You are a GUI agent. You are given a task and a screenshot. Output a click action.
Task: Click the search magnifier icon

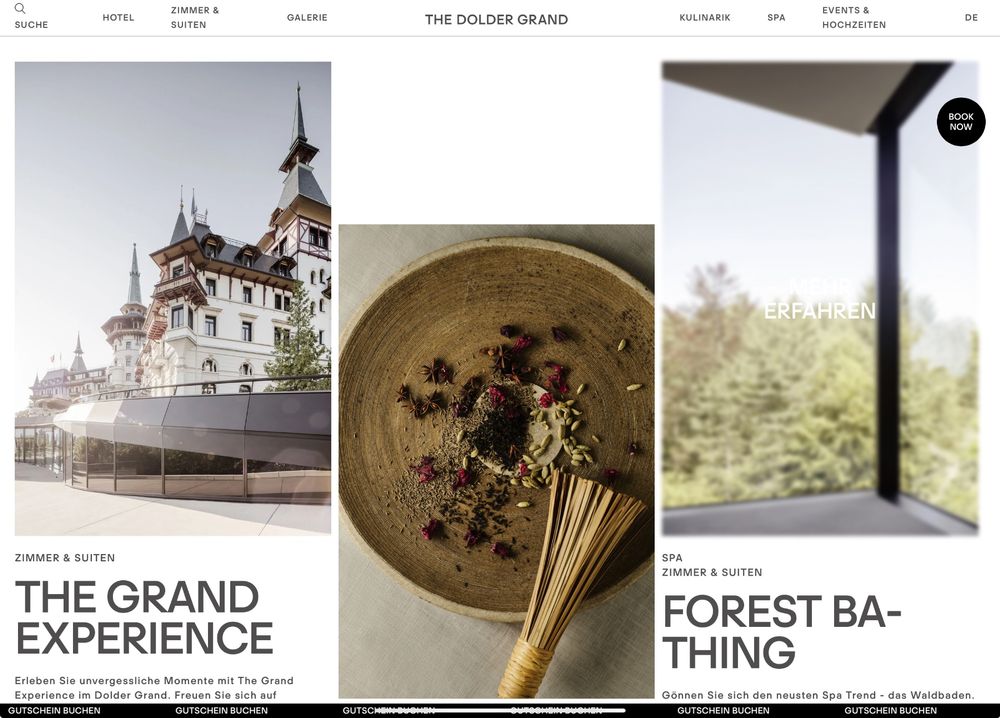[20, 8]
